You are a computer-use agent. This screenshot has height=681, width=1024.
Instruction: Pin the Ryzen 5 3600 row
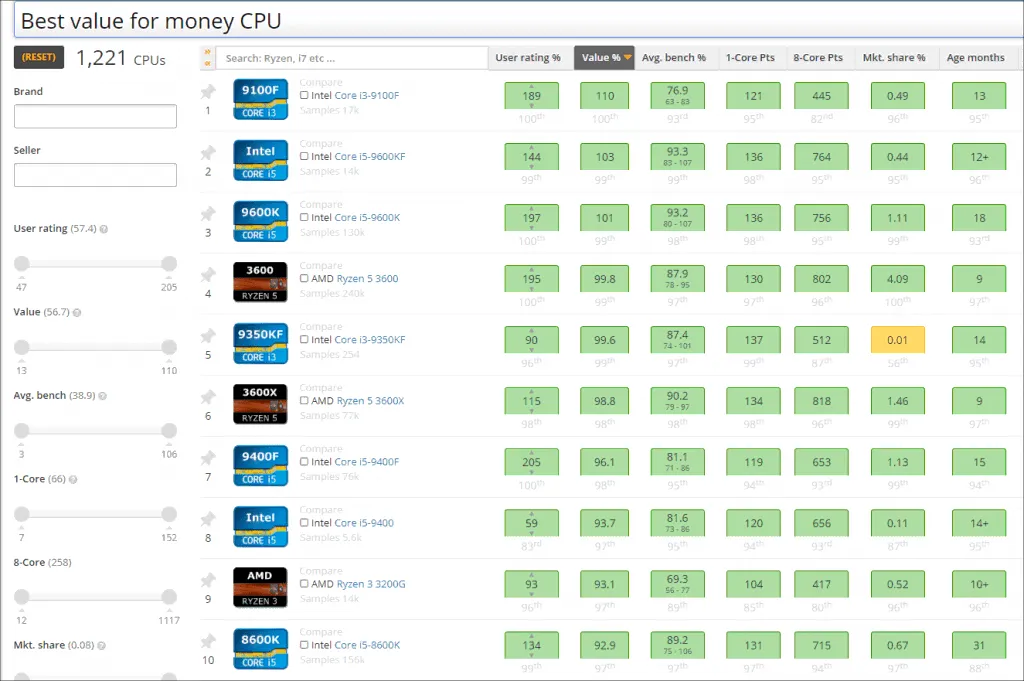click(x=208, y=275)
